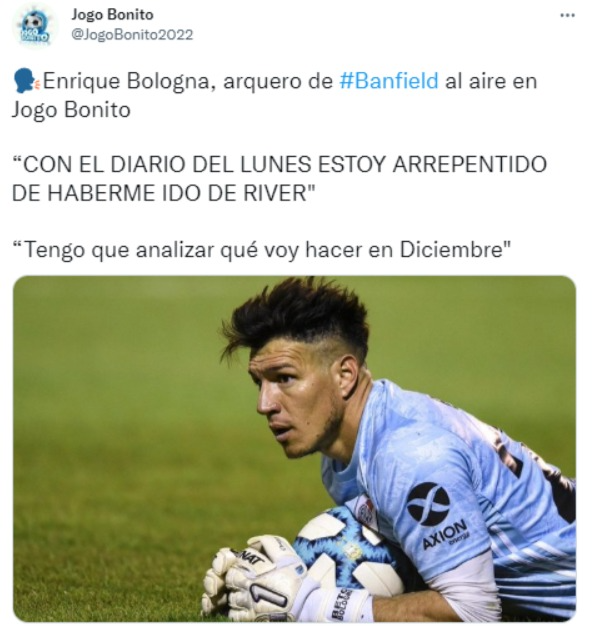Open the goalkeeper photo attachment
Screen dimensions: 593x627
(294, 449)
